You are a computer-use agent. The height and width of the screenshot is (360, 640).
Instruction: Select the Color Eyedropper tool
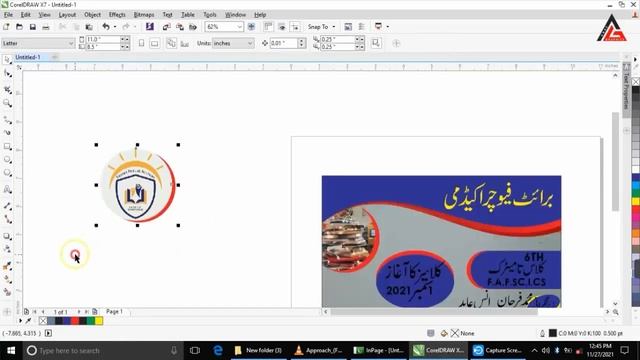[7, 266]
